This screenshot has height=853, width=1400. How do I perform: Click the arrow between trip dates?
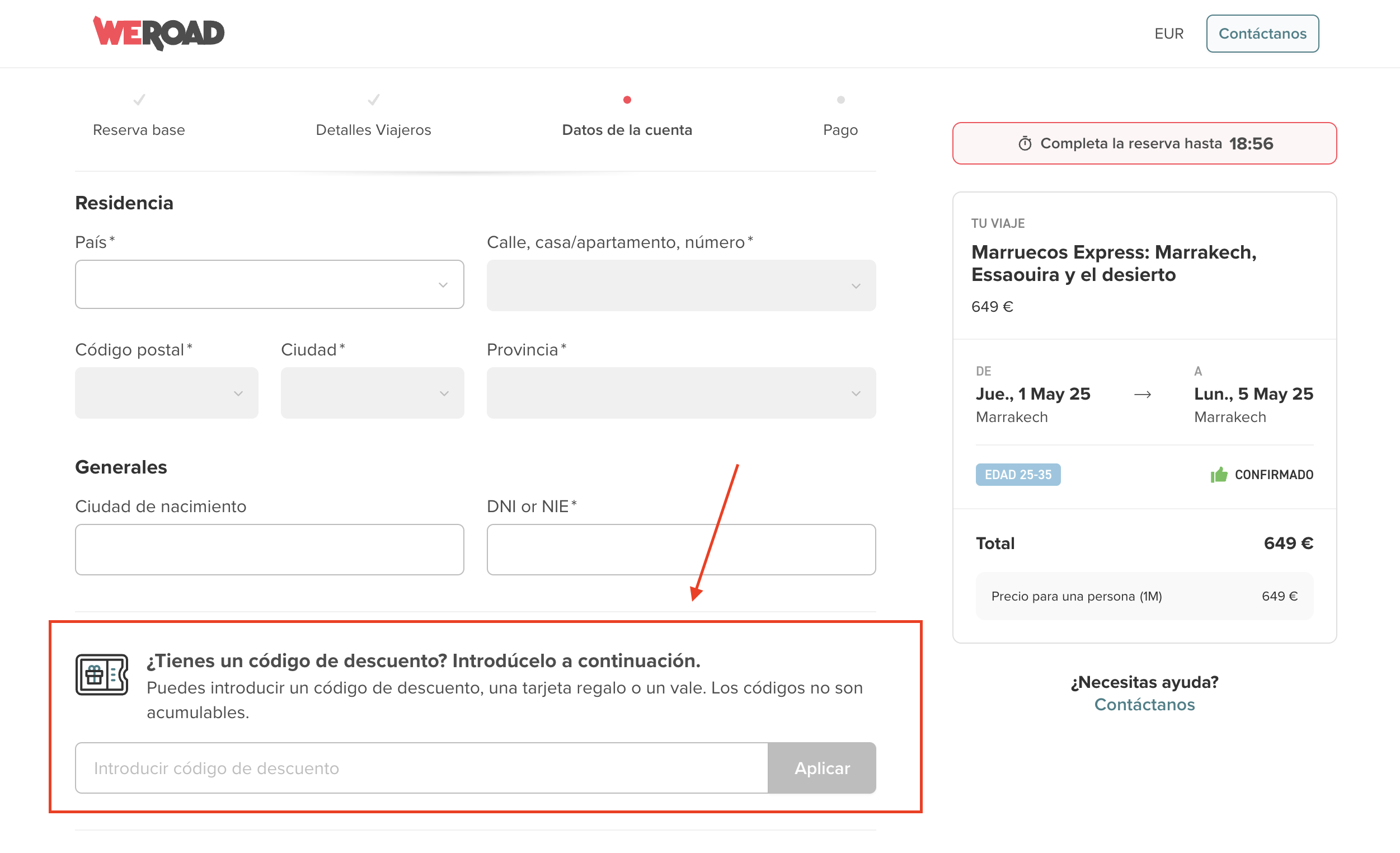point(1142,395)
